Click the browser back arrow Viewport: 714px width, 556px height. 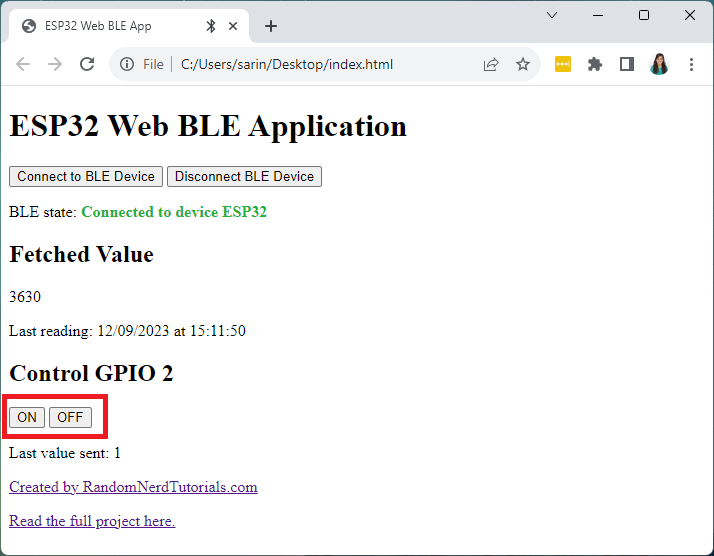point(23,64)
